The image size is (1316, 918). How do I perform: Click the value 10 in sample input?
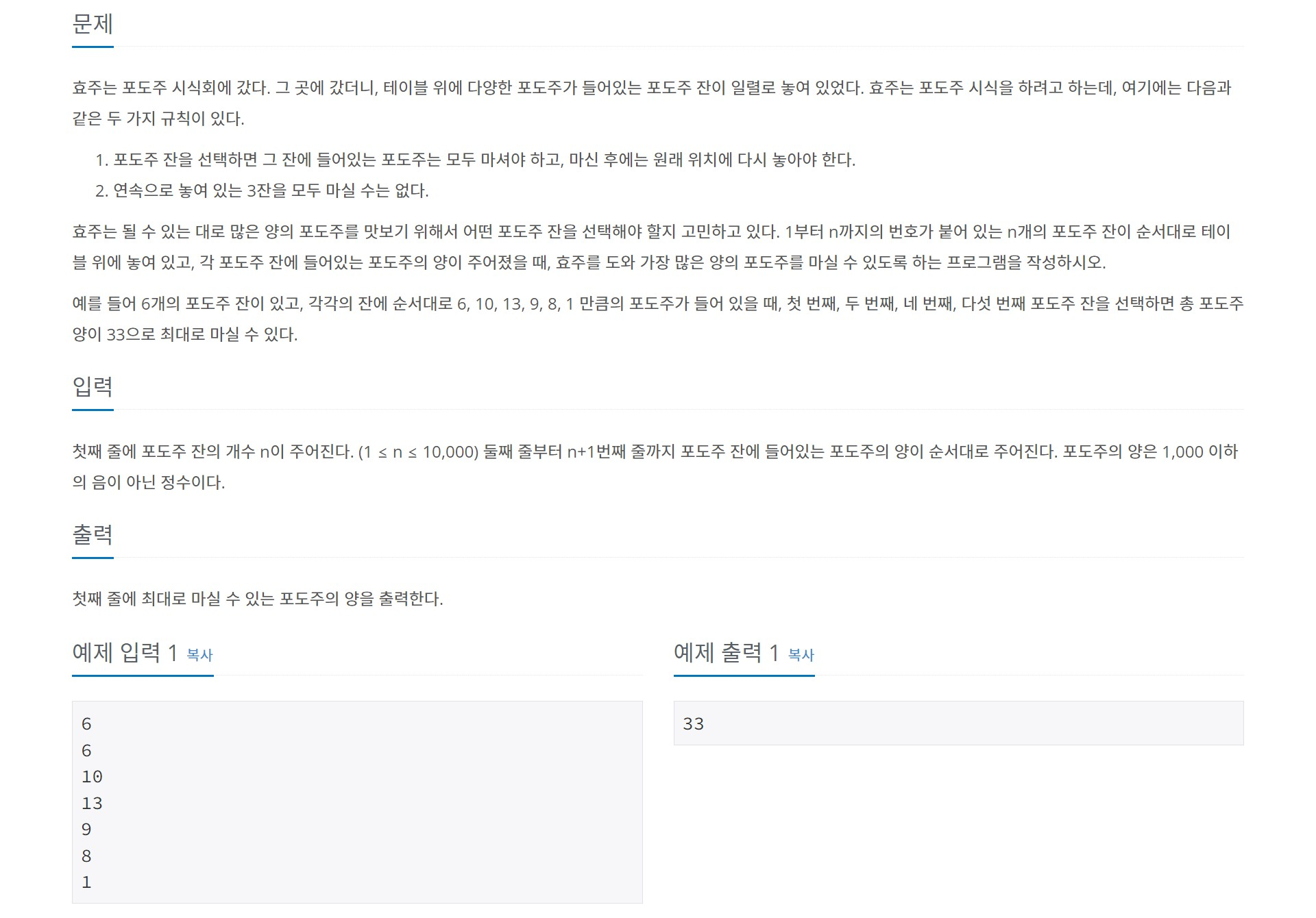pos(92,777)
